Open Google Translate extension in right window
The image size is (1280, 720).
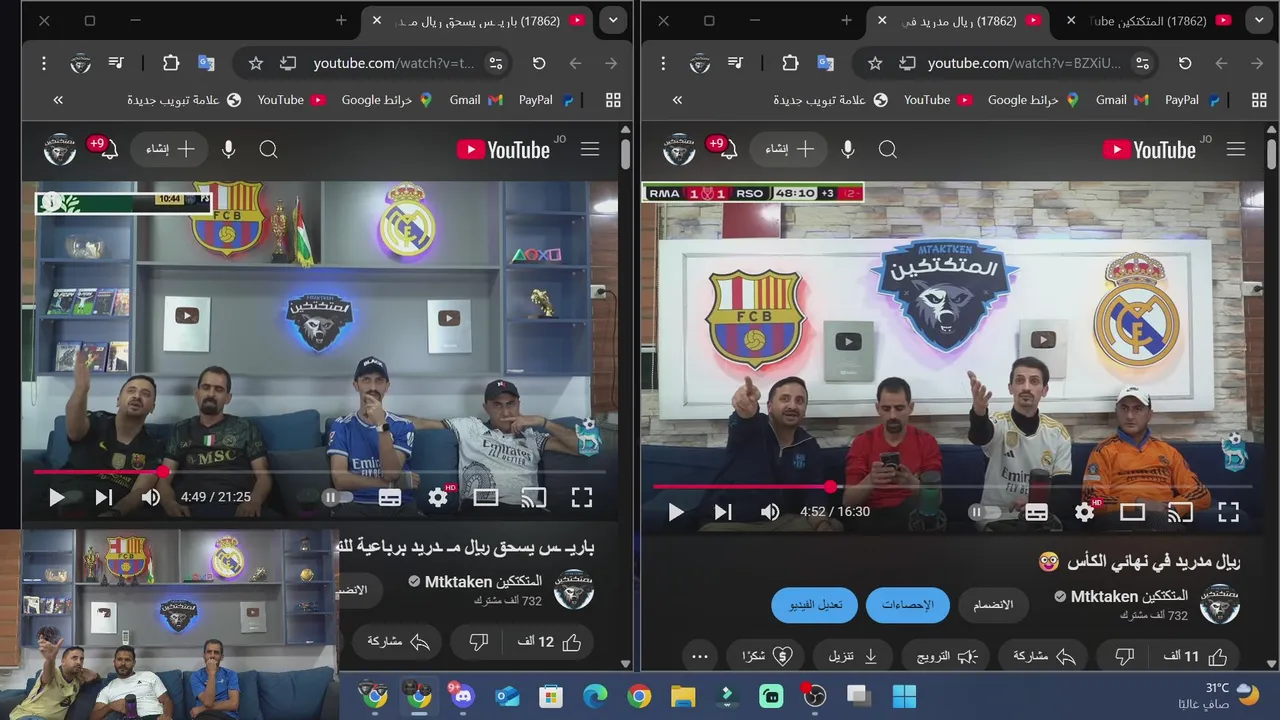click(x=825, y=63)
